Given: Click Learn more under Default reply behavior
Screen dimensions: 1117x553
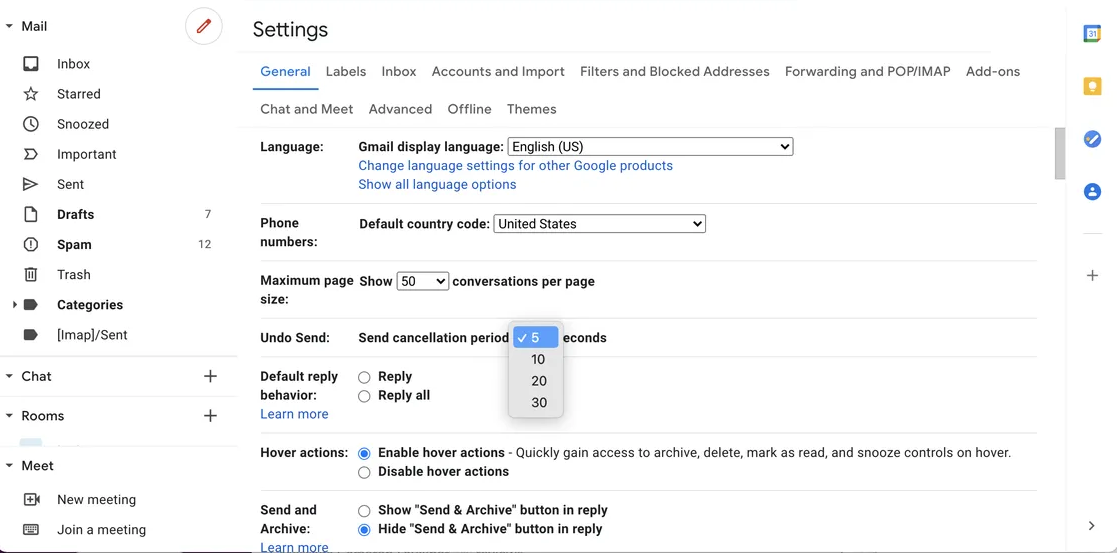Looking at the screenshot, I should pyautogui.click(x=294, y=414).
